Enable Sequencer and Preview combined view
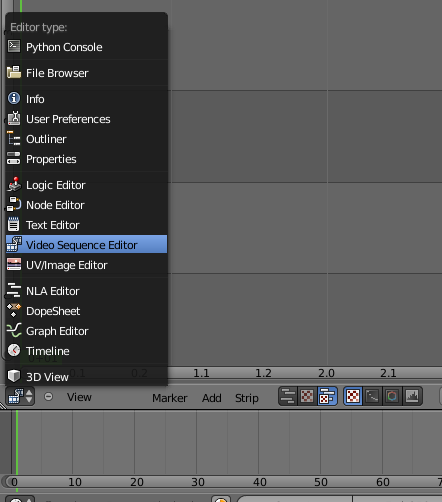 pos(327,396)
